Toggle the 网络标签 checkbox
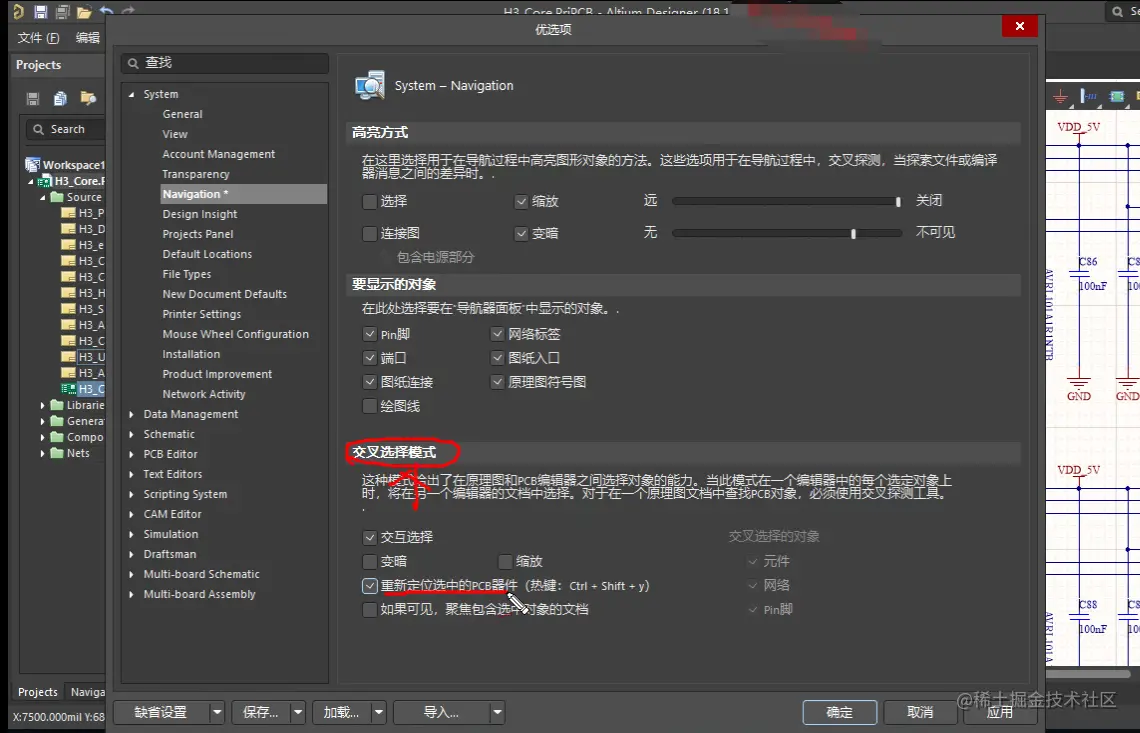 pyautogui.click(x=497, y=335)
